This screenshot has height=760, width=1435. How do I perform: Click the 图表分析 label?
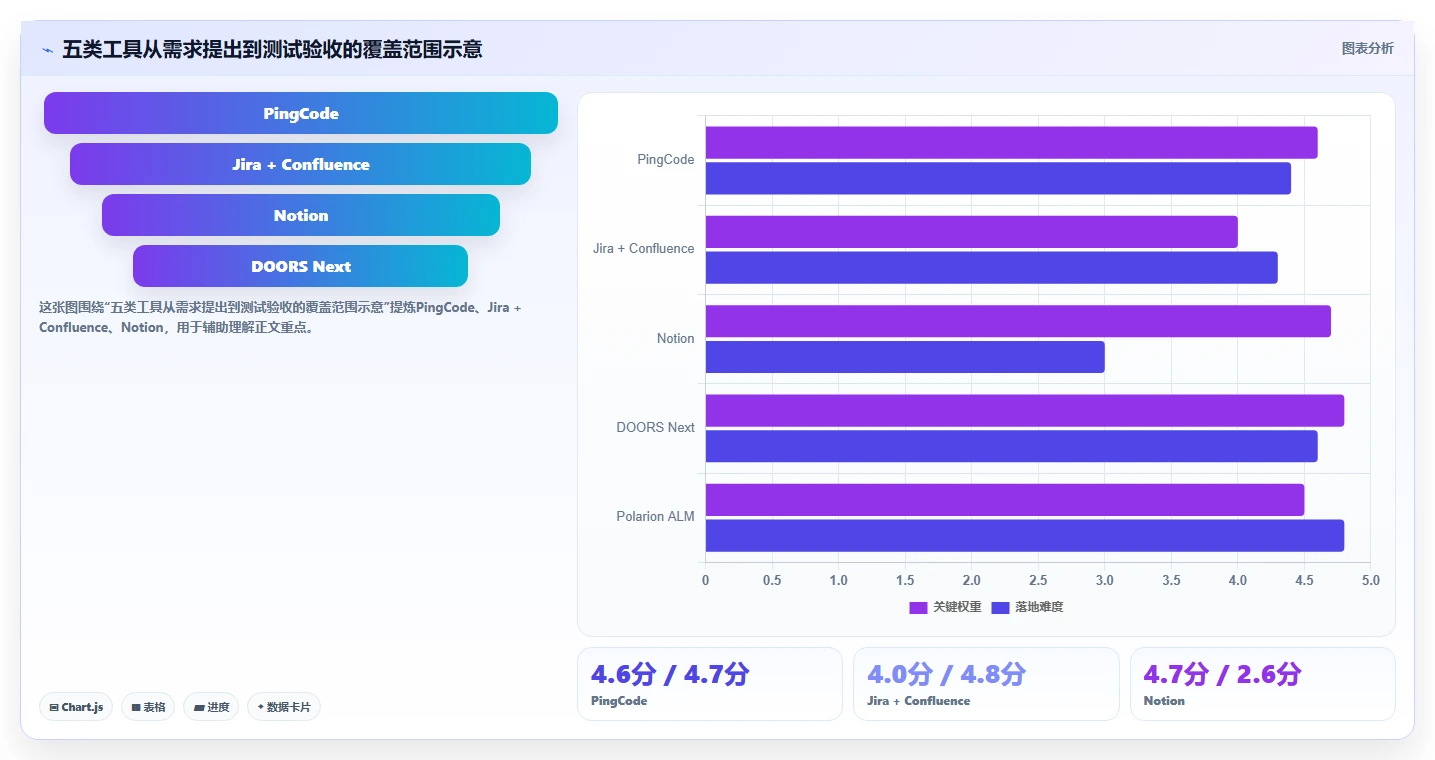click(x=1367, y=48)
